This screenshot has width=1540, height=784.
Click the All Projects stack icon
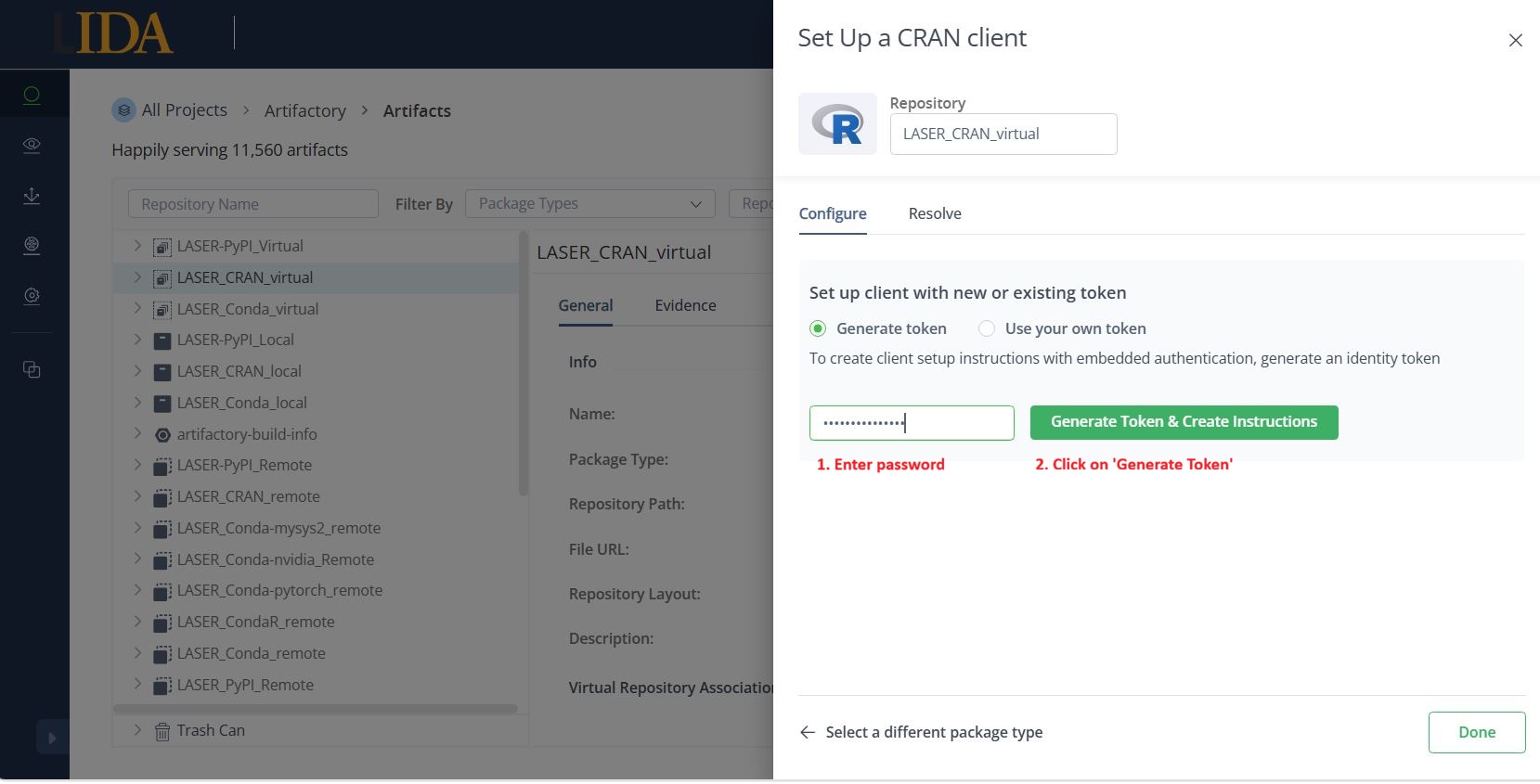(123, 110)
